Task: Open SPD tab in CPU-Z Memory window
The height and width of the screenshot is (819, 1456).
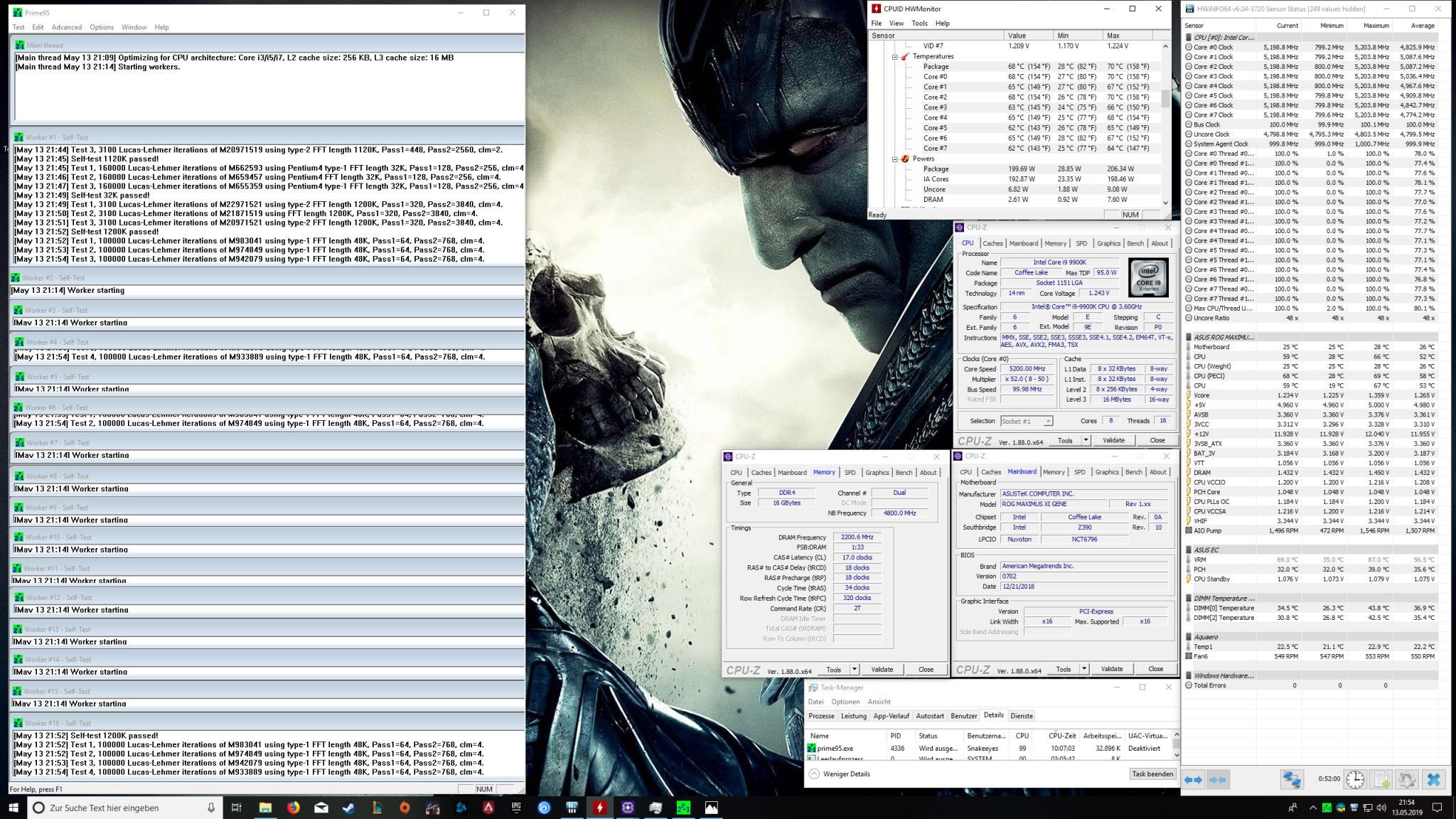Action: (850, 473)
